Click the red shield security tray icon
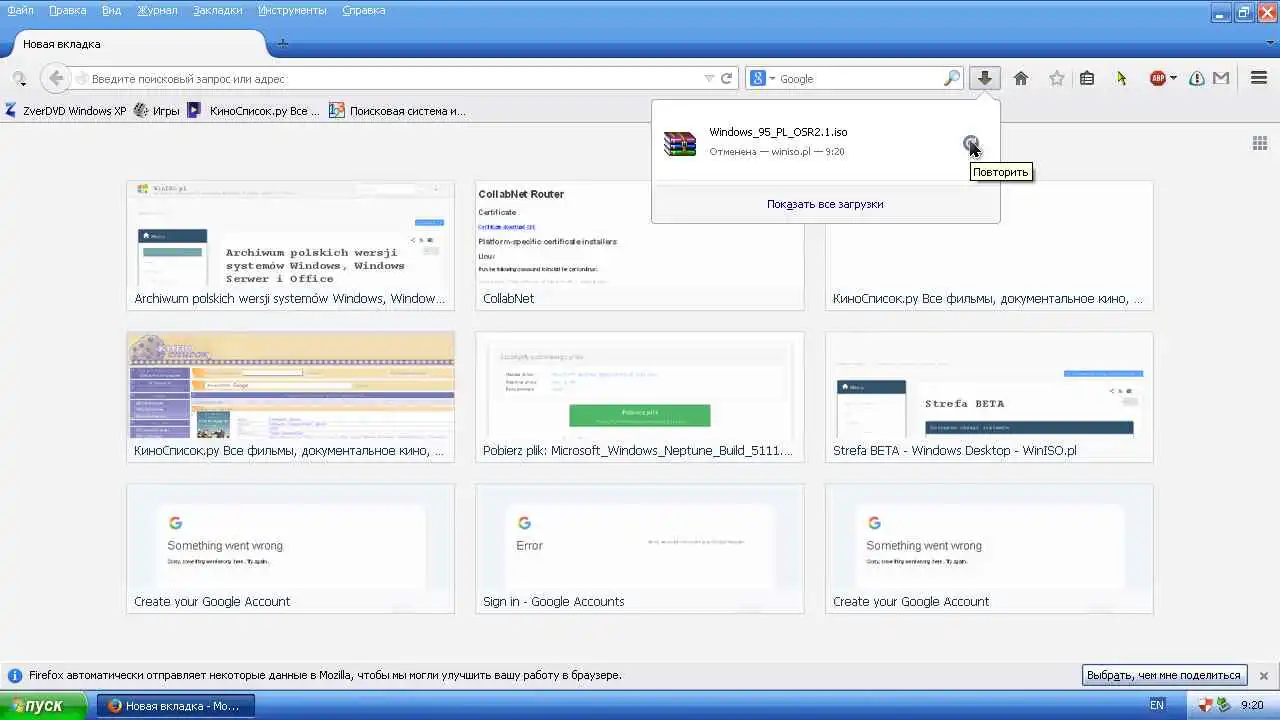 coord(1205,705)
